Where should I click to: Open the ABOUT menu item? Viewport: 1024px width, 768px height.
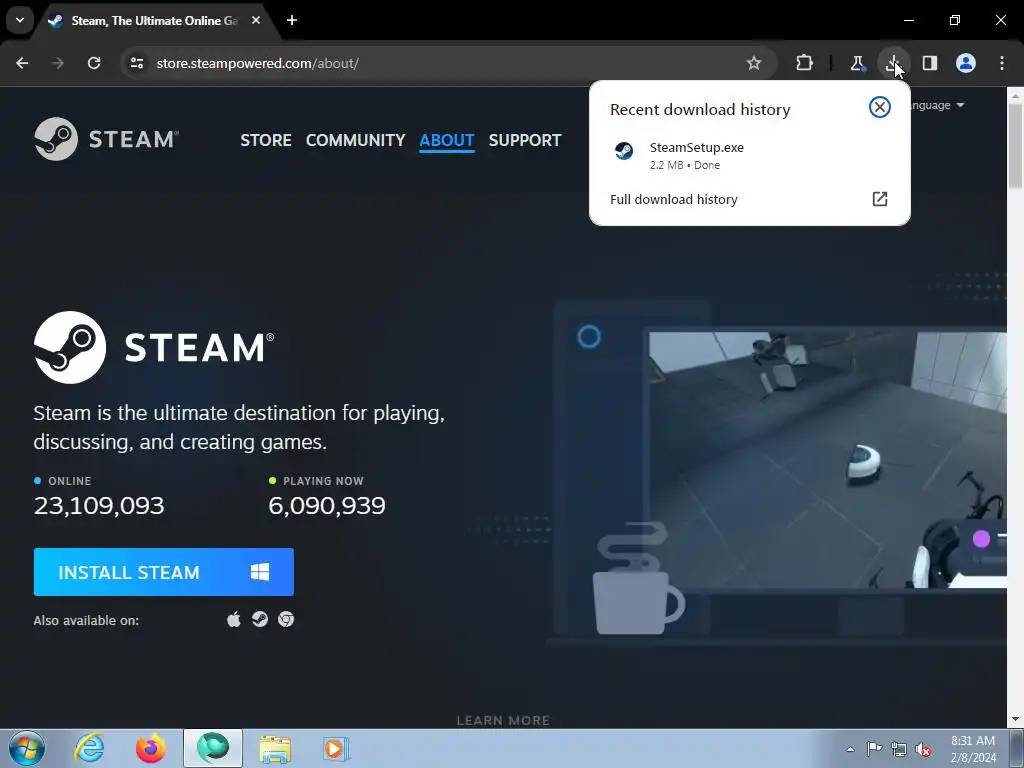tap(447, 140)
